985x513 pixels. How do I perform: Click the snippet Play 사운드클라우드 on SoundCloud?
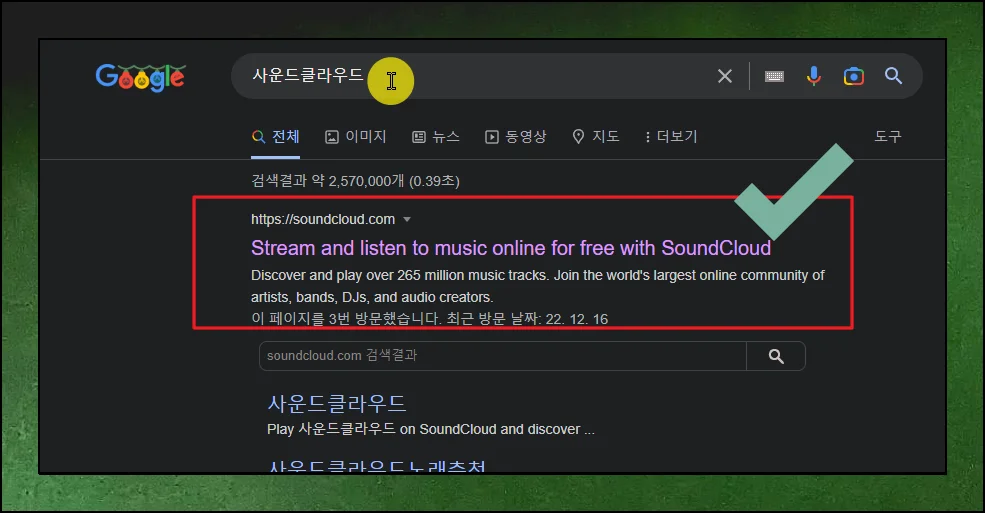click(x=431, y=429)
